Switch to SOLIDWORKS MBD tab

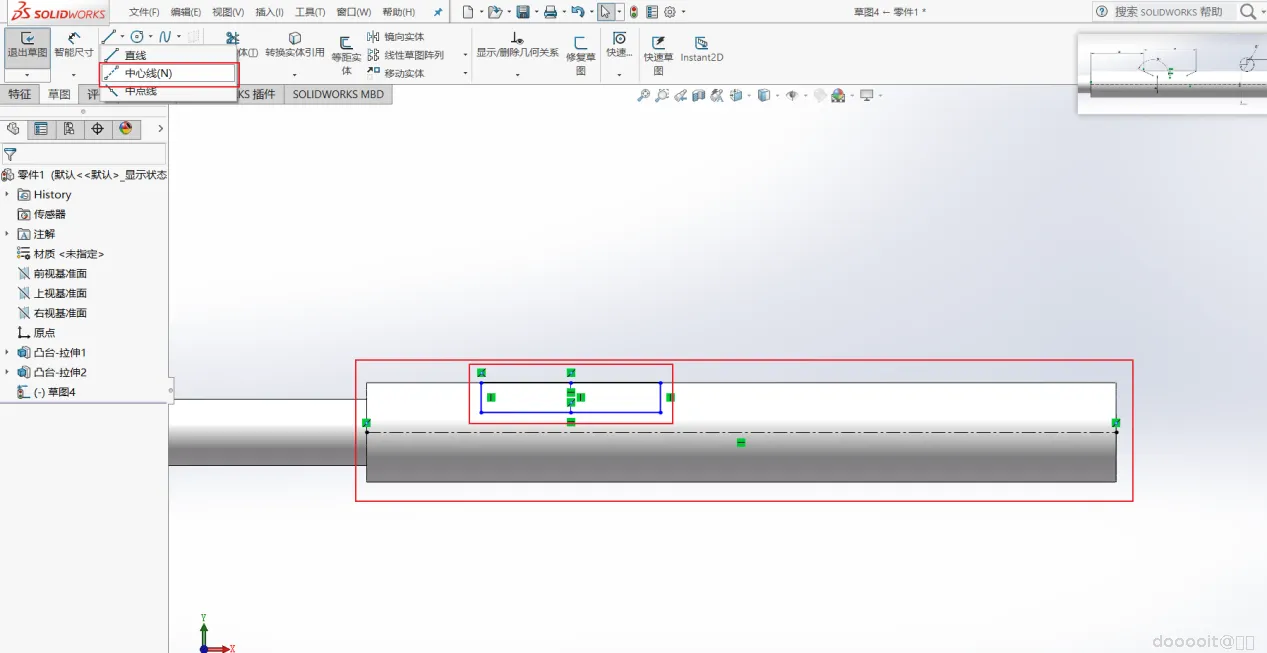click(x=338, y=94)
